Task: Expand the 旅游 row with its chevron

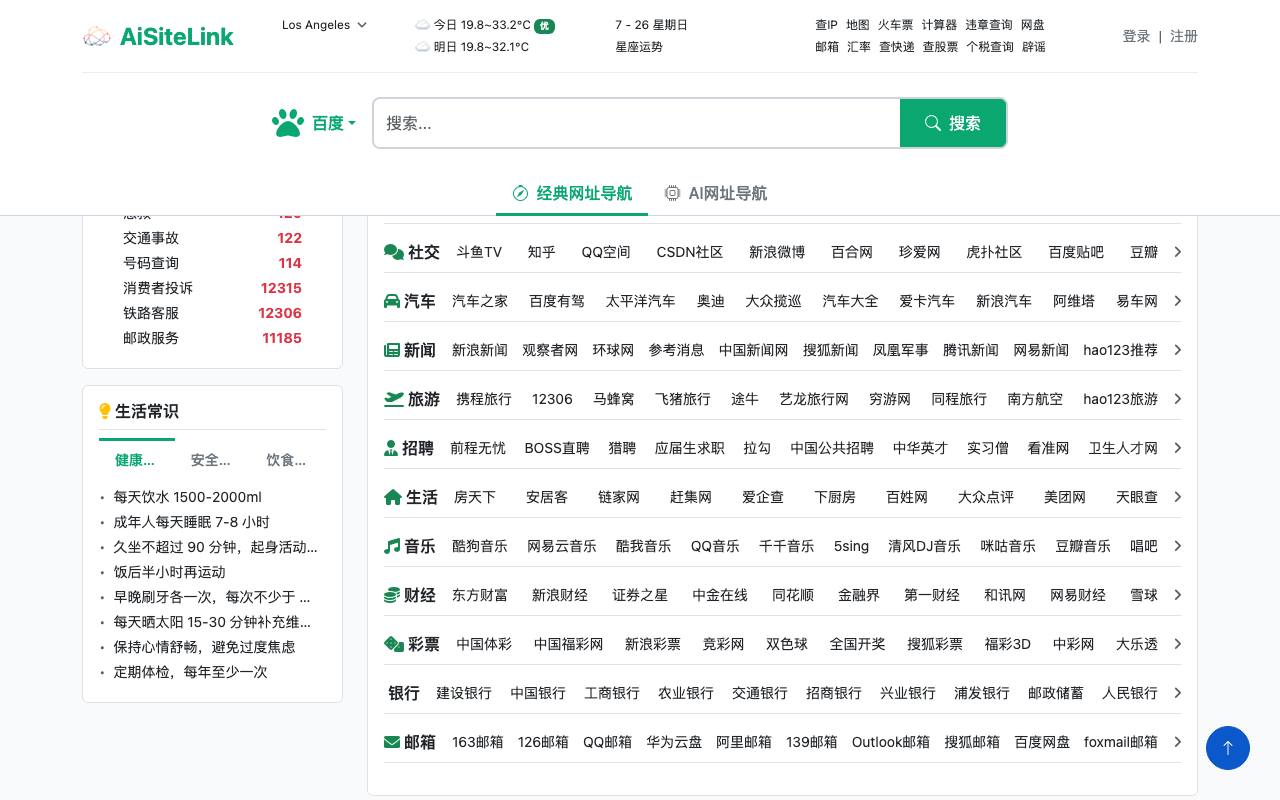Action: [x=1178, y=399]
